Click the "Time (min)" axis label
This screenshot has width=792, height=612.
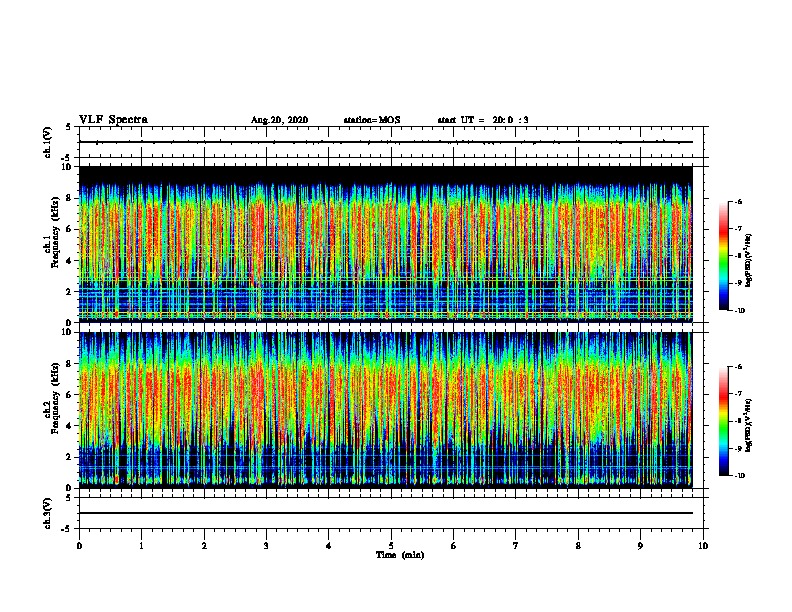tap(400, 555)
